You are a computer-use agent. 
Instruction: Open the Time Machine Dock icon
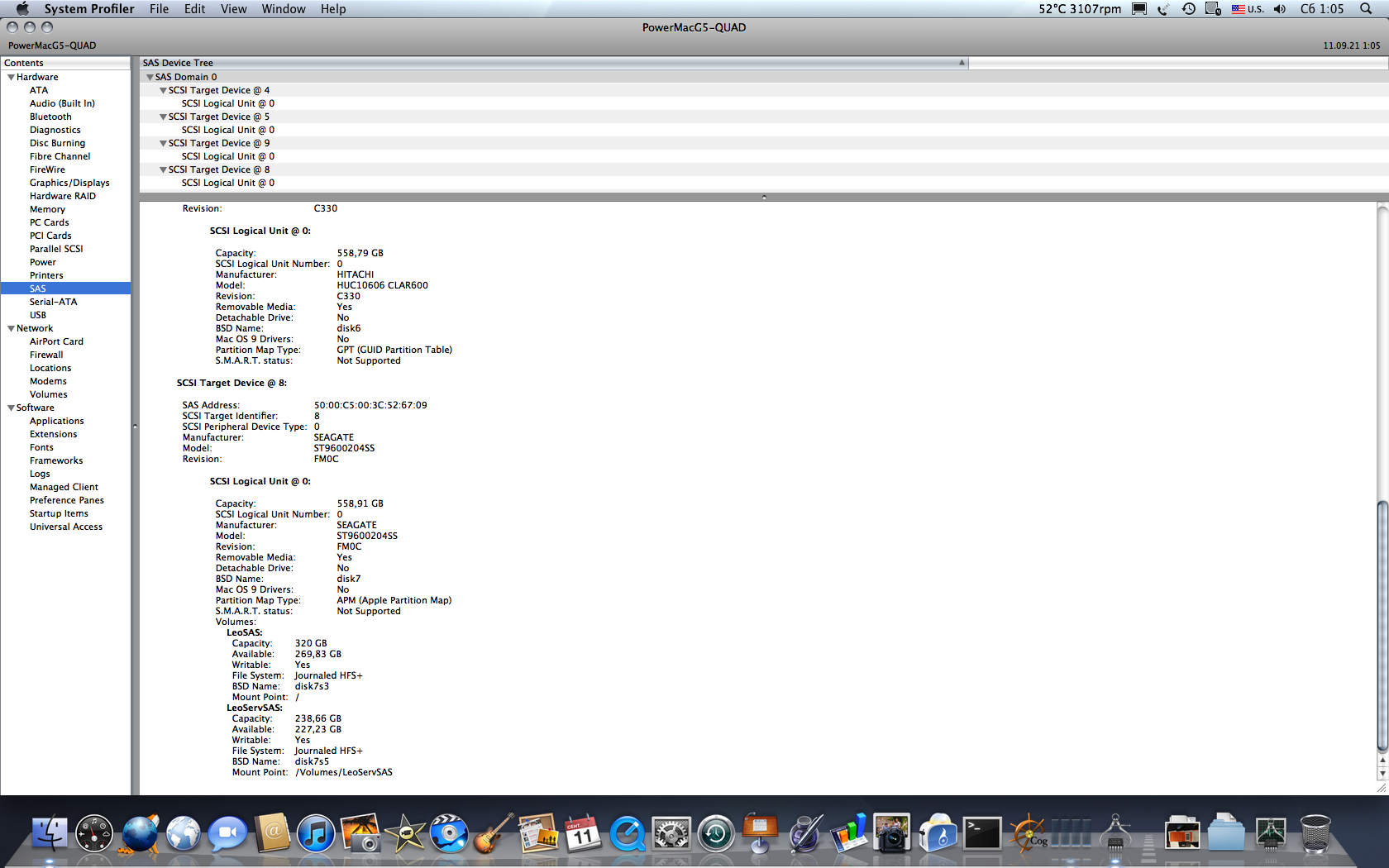(716, 833)
